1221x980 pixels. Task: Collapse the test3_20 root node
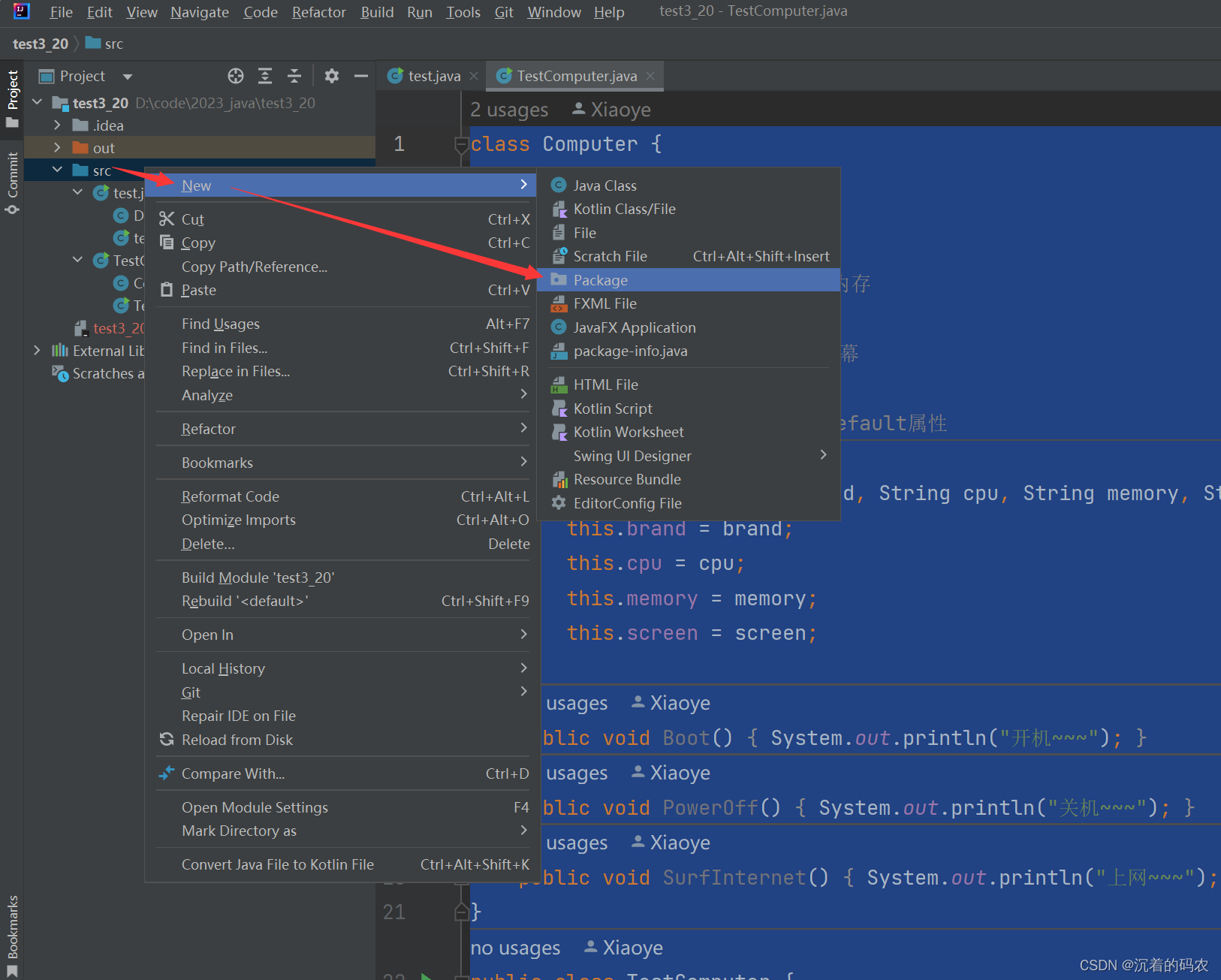click(38, 102)
